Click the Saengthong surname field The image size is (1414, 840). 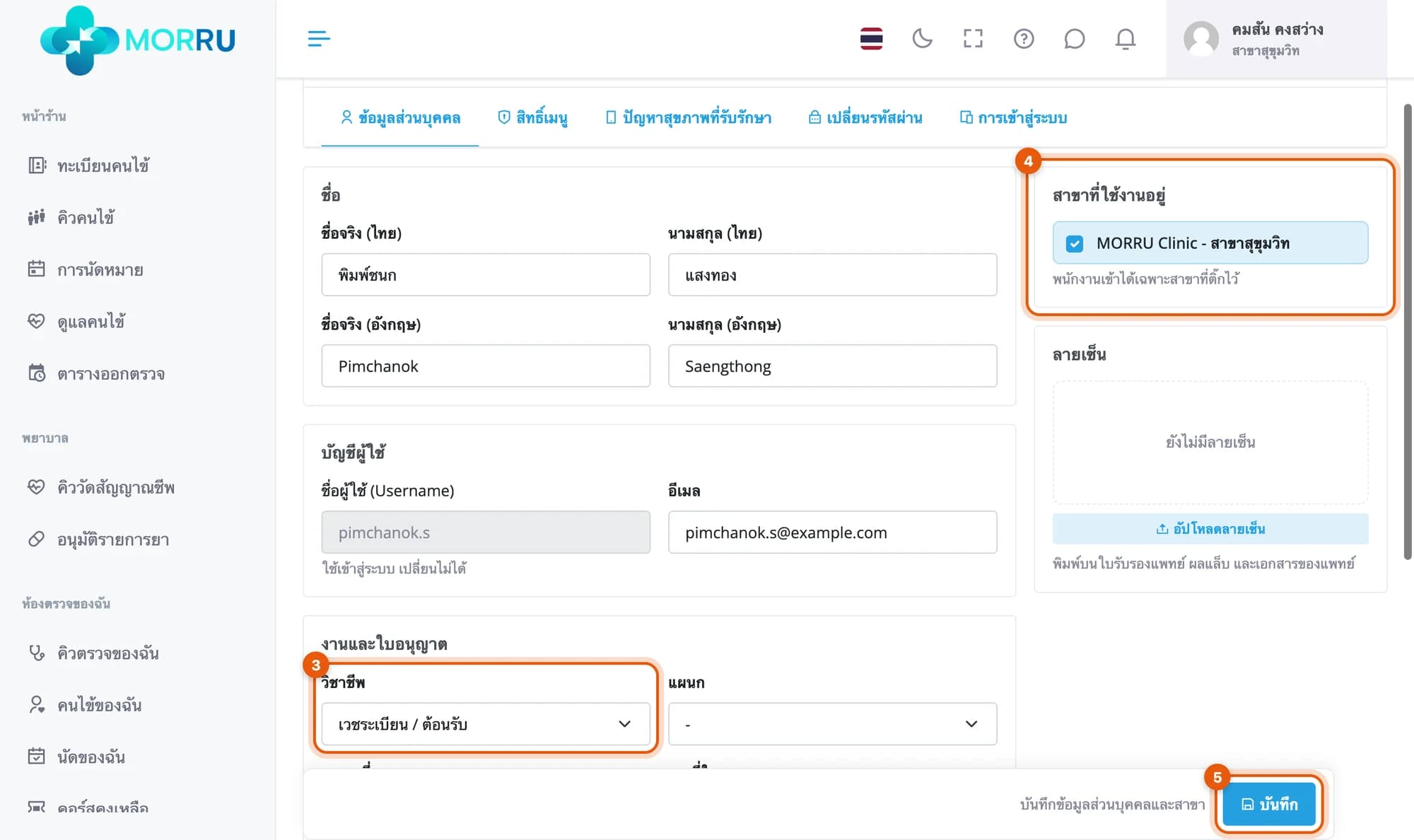(x=832, y=366)
